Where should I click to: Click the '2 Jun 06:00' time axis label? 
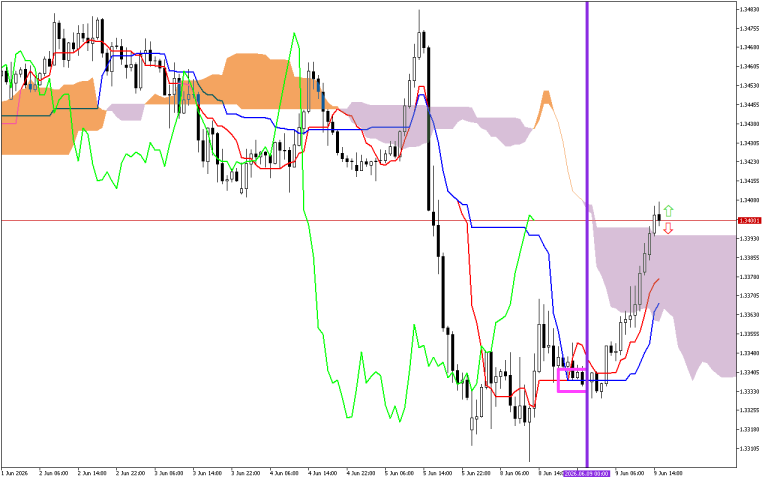(x=53, y=474)
